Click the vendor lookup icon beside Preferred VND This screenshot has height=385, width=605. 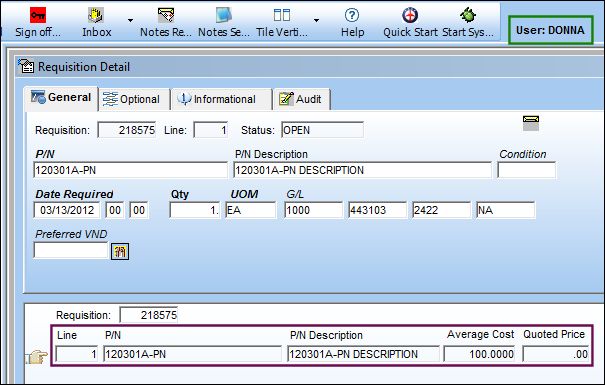pos(120,252)
